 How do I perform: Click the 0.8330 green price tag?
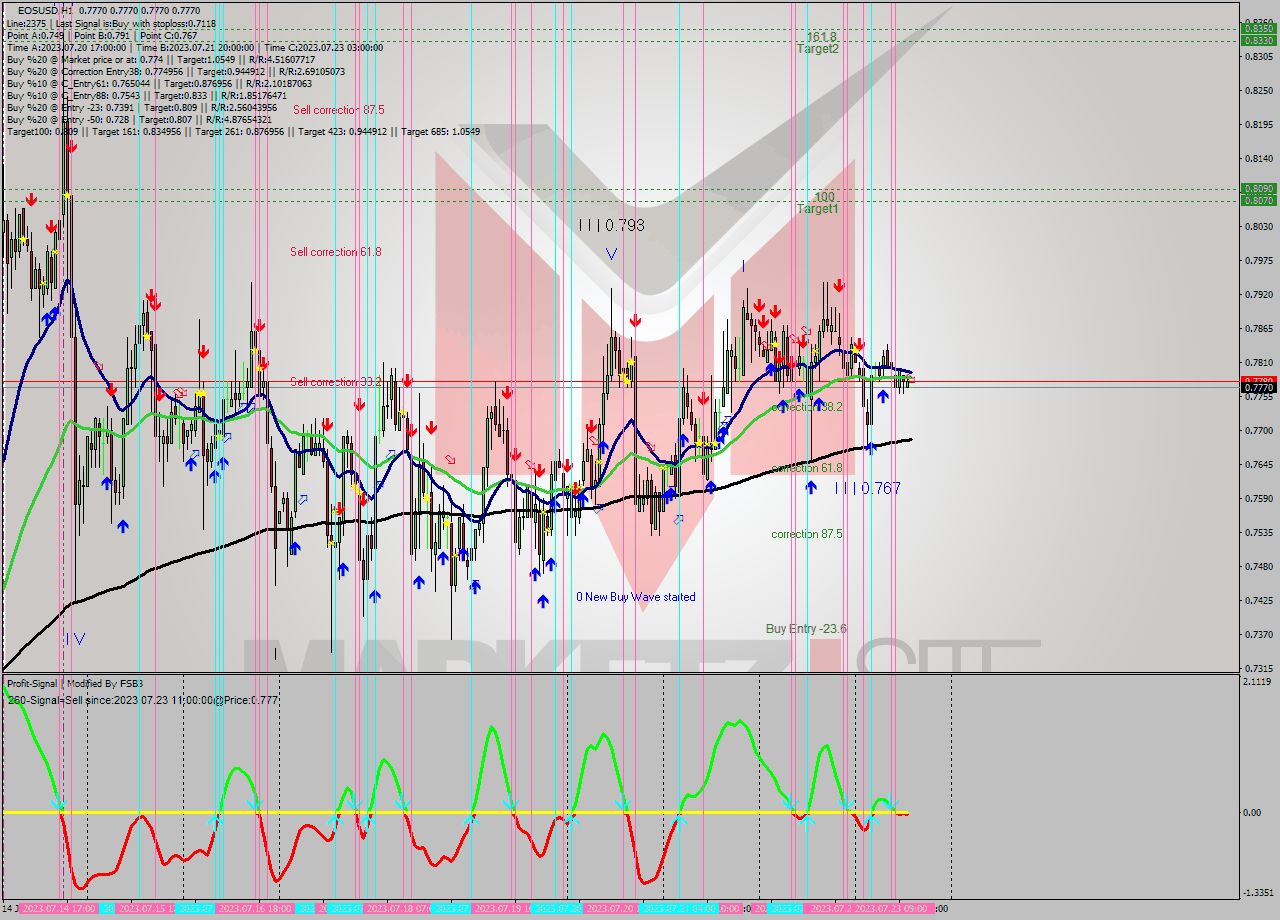coord(1258,40)
